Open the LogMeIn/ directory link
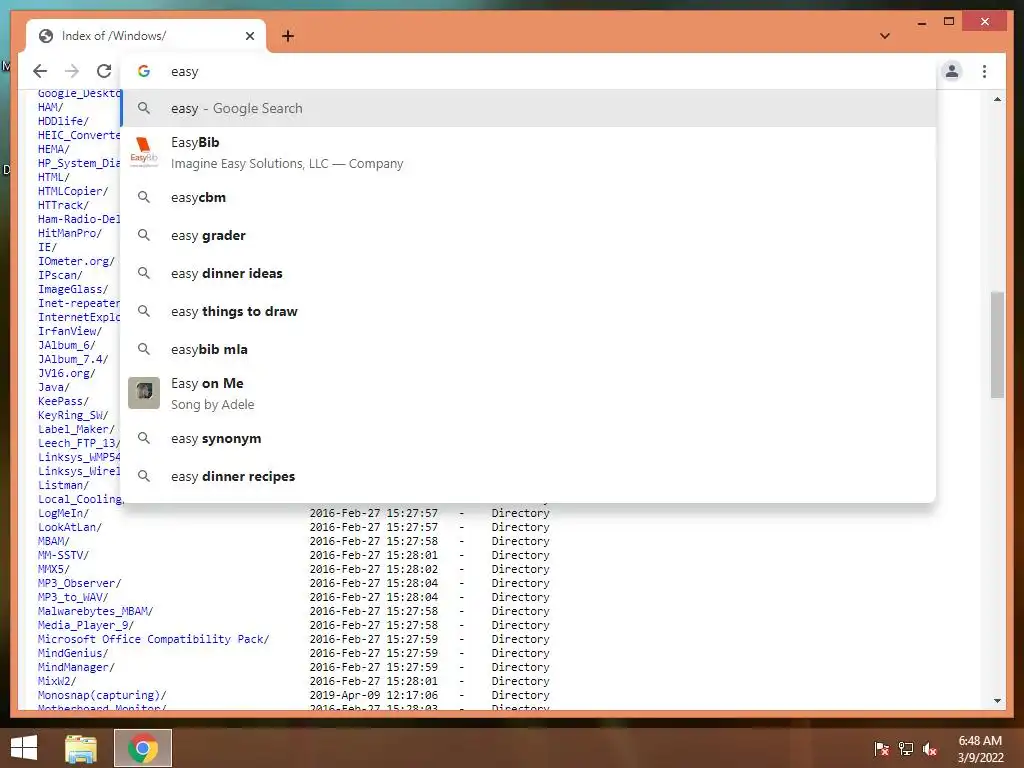Image resolution: width=1024 pixels, height=768 pixels. pyautogui.click(x=63, y=513)
